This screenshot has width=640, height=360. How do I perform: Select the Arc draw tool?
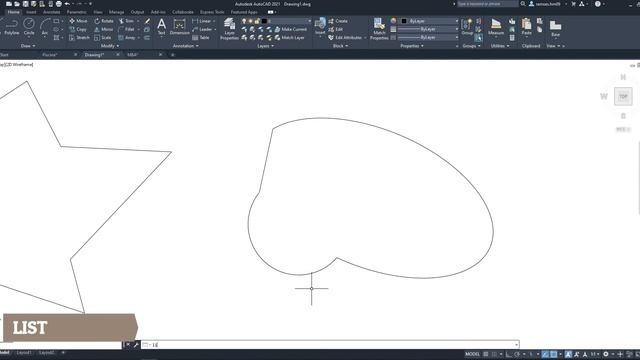45,27
